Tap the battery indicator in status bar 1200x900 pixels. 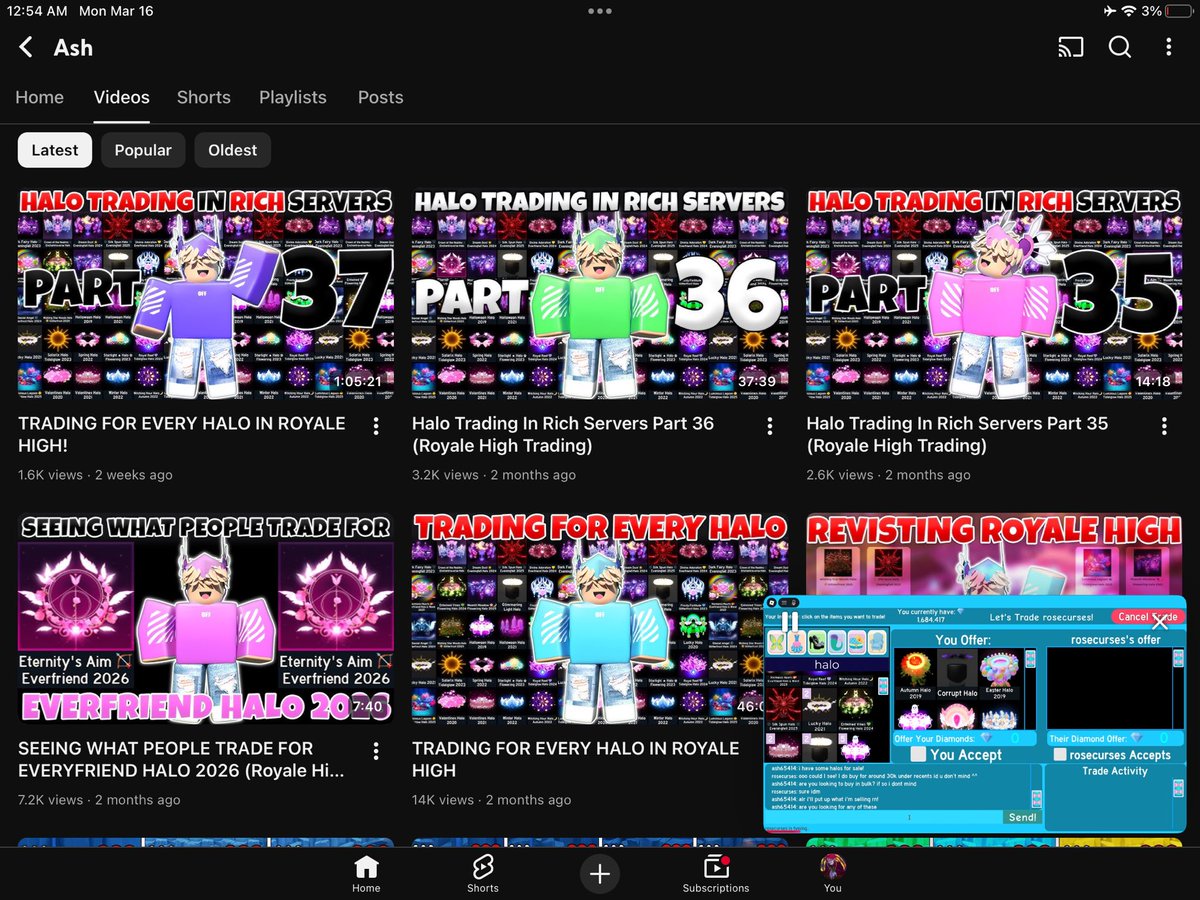tap(1177, 11)
